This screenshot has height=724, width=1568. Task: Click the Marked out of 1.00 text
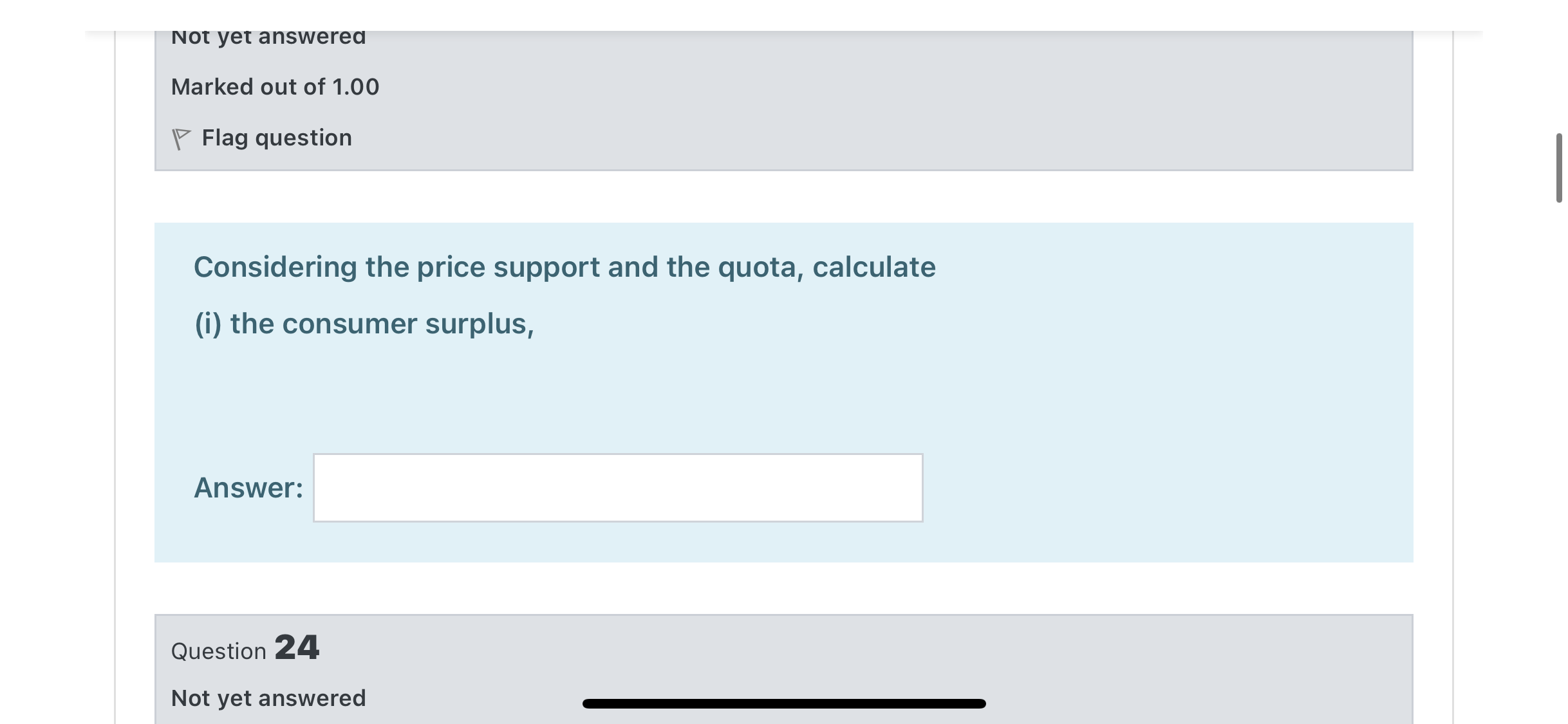[x=275, y=86]
